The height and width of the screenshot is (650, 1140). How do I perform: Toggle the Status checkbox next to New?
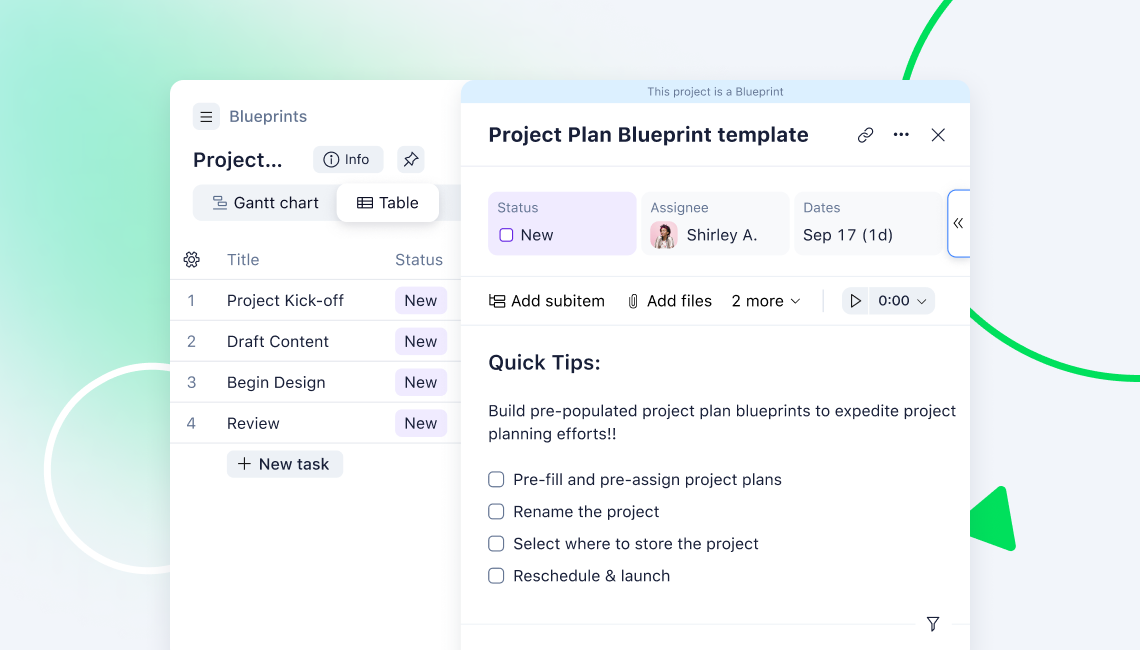[x=506, y=234]
